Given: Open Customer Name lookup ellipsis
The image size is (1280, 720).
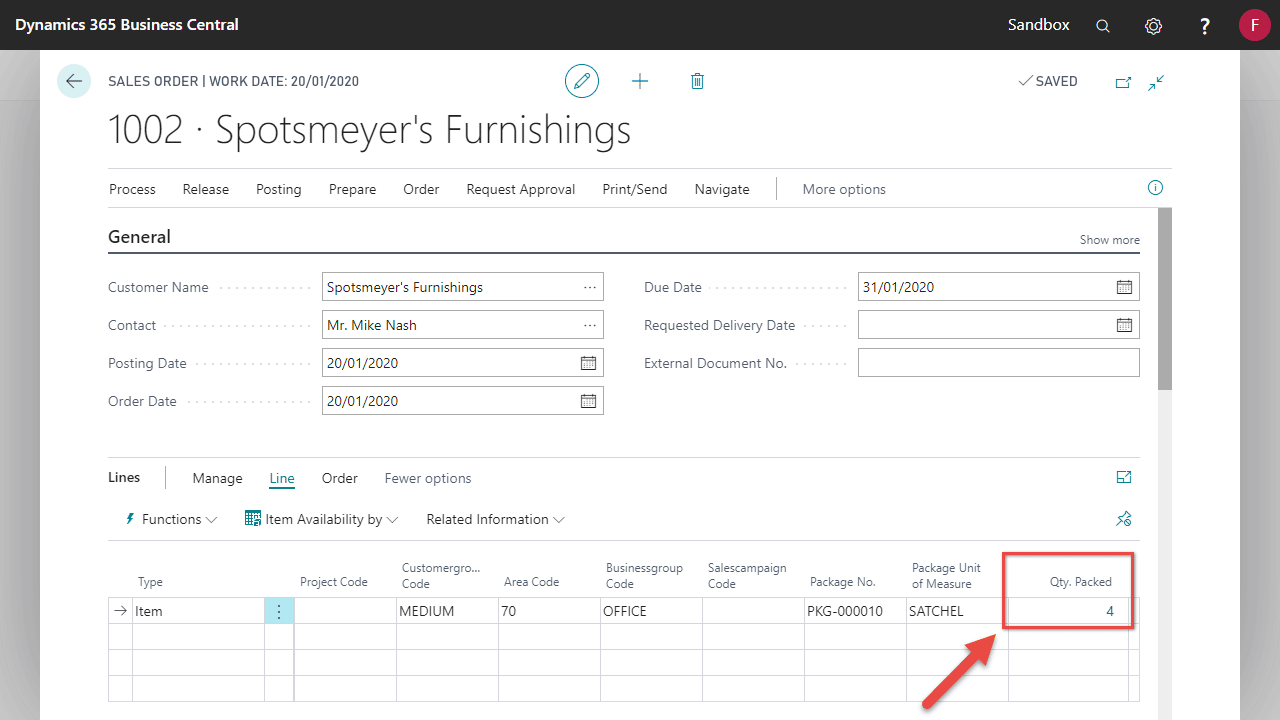Looking at the screenshot, I should 589,287.
